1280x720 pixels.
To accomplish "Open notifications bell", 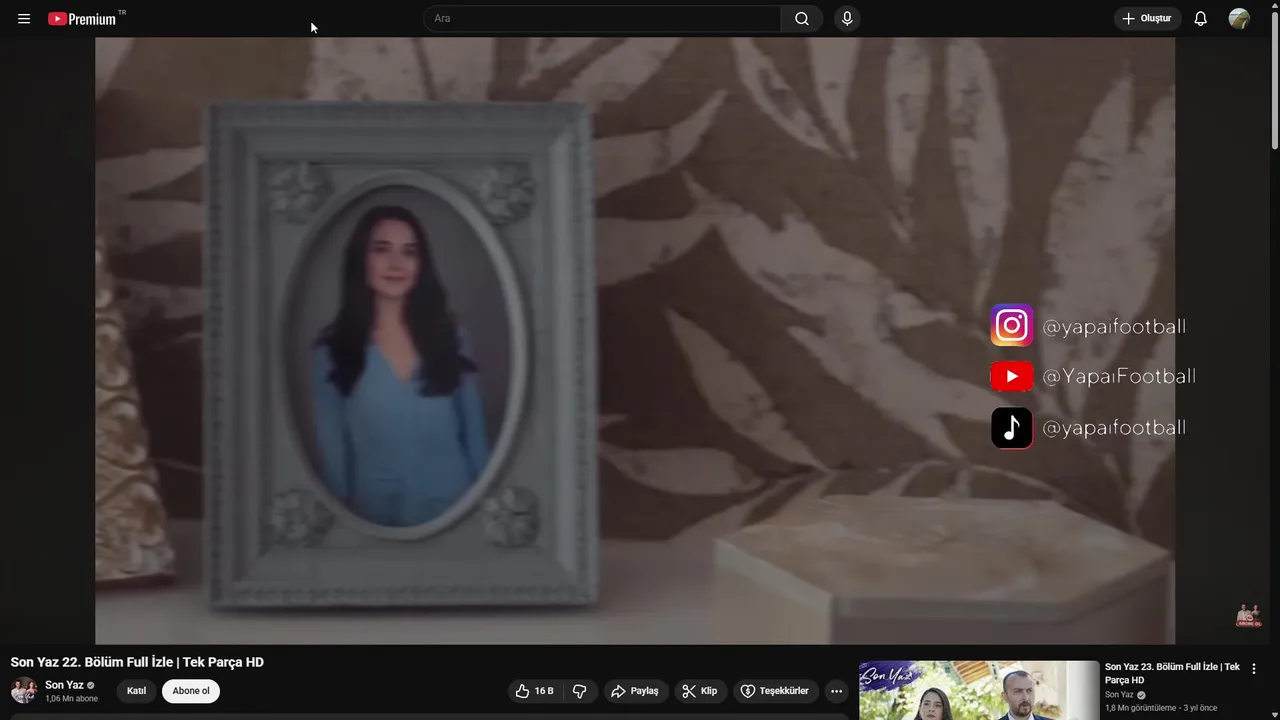I will coord(1201,19).
